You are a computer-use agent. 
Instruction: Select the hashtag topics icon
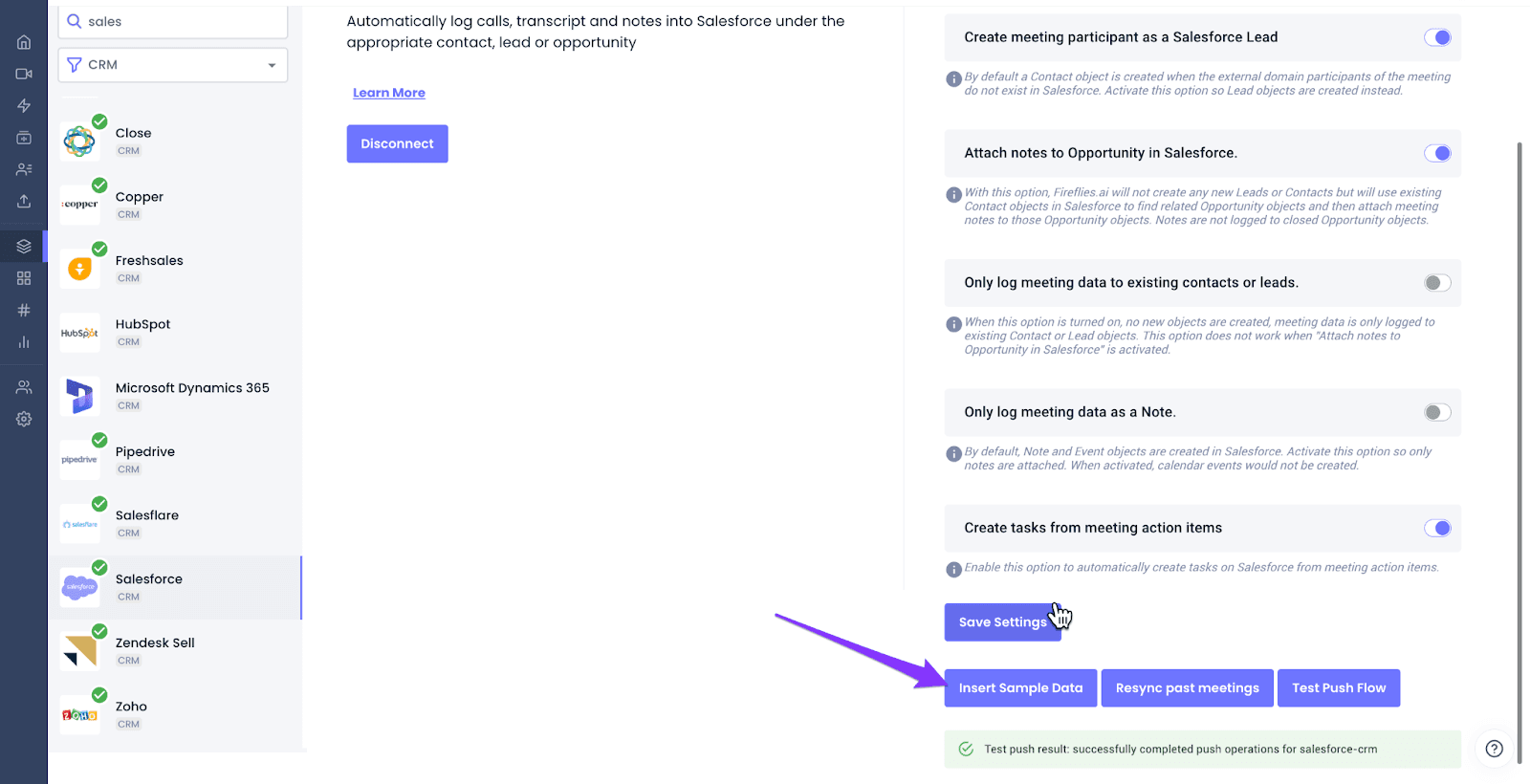pos(24,310)
